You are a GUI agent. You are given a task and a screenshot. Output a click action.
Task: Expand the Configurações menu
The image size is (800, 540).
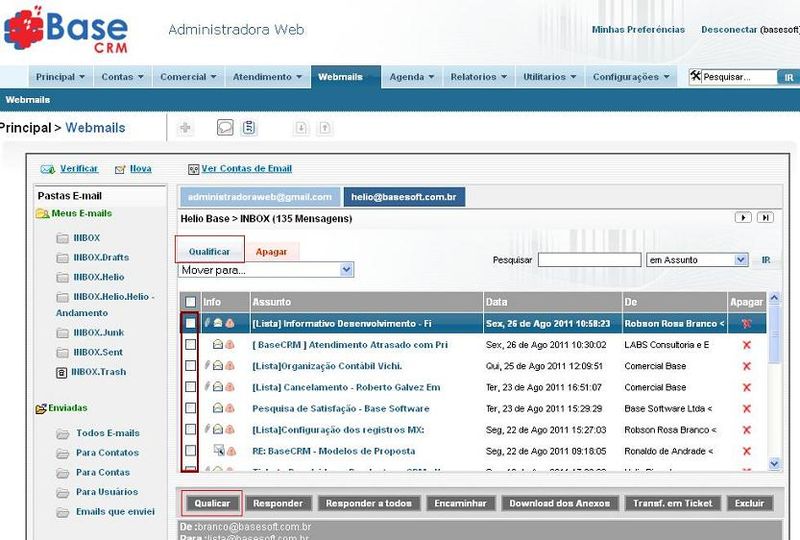pos(630,77)
